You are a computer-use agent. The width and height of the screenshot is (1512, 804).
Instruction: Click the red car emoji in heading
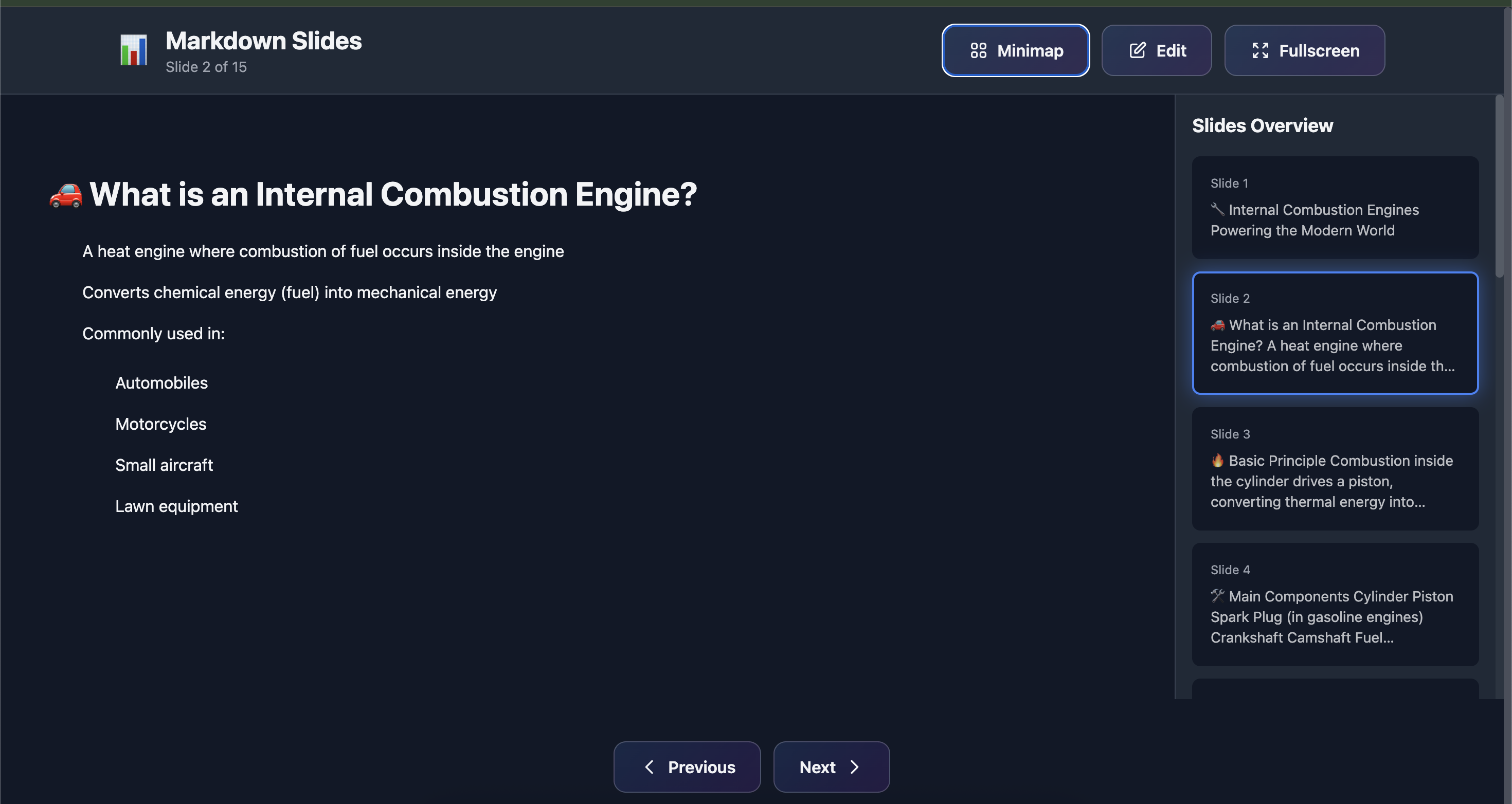click(66, 195)
